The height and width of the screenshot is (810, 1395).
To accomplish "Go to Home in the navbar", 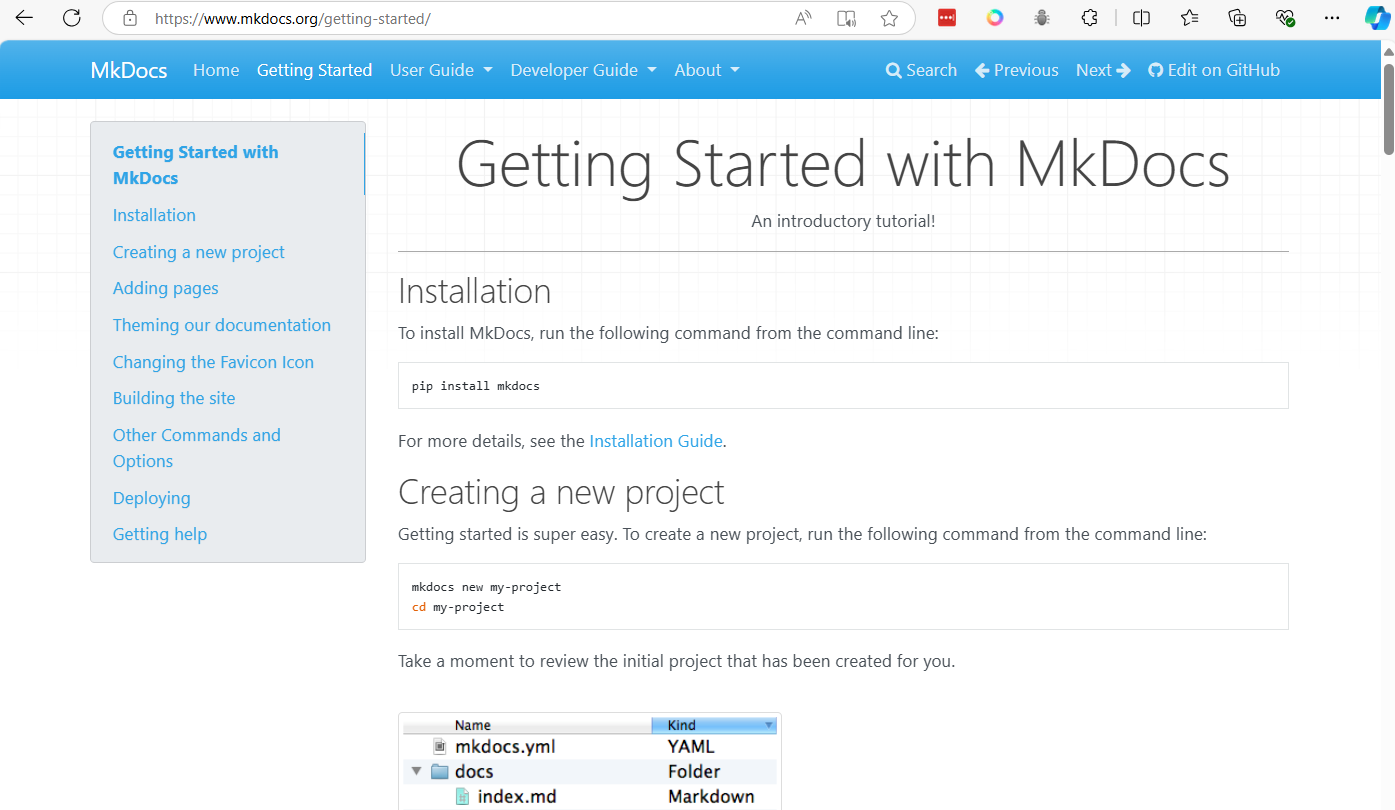I will (216, 70).
